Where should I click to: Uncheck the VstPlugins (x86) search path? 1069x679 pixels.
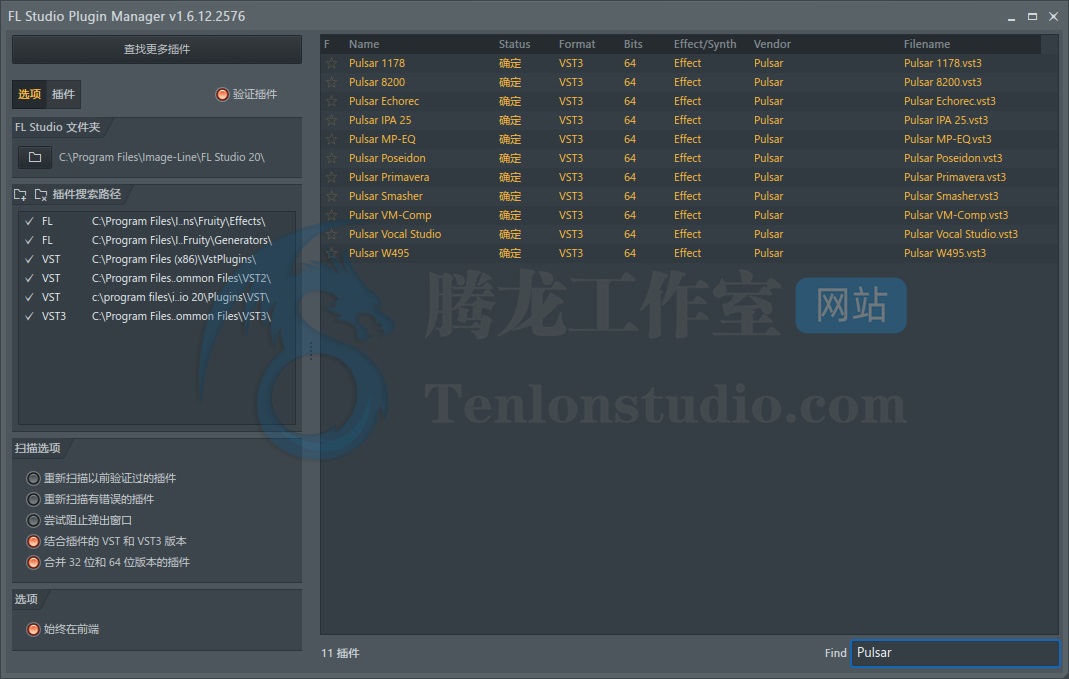[x=30, y=259]
